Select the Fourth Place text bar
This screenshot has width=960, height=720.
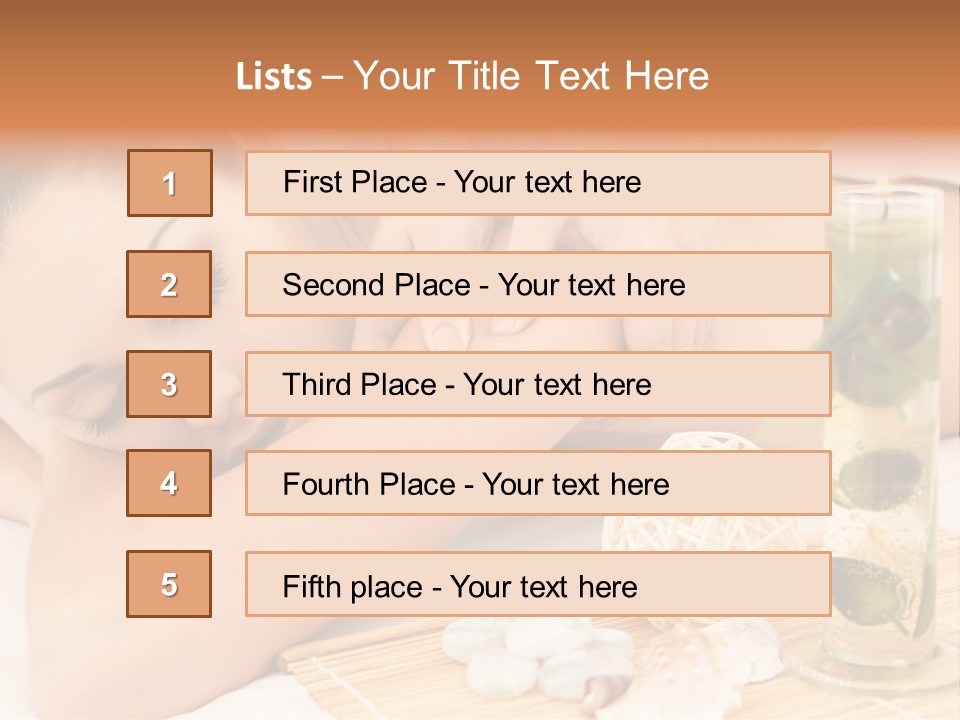538,484
